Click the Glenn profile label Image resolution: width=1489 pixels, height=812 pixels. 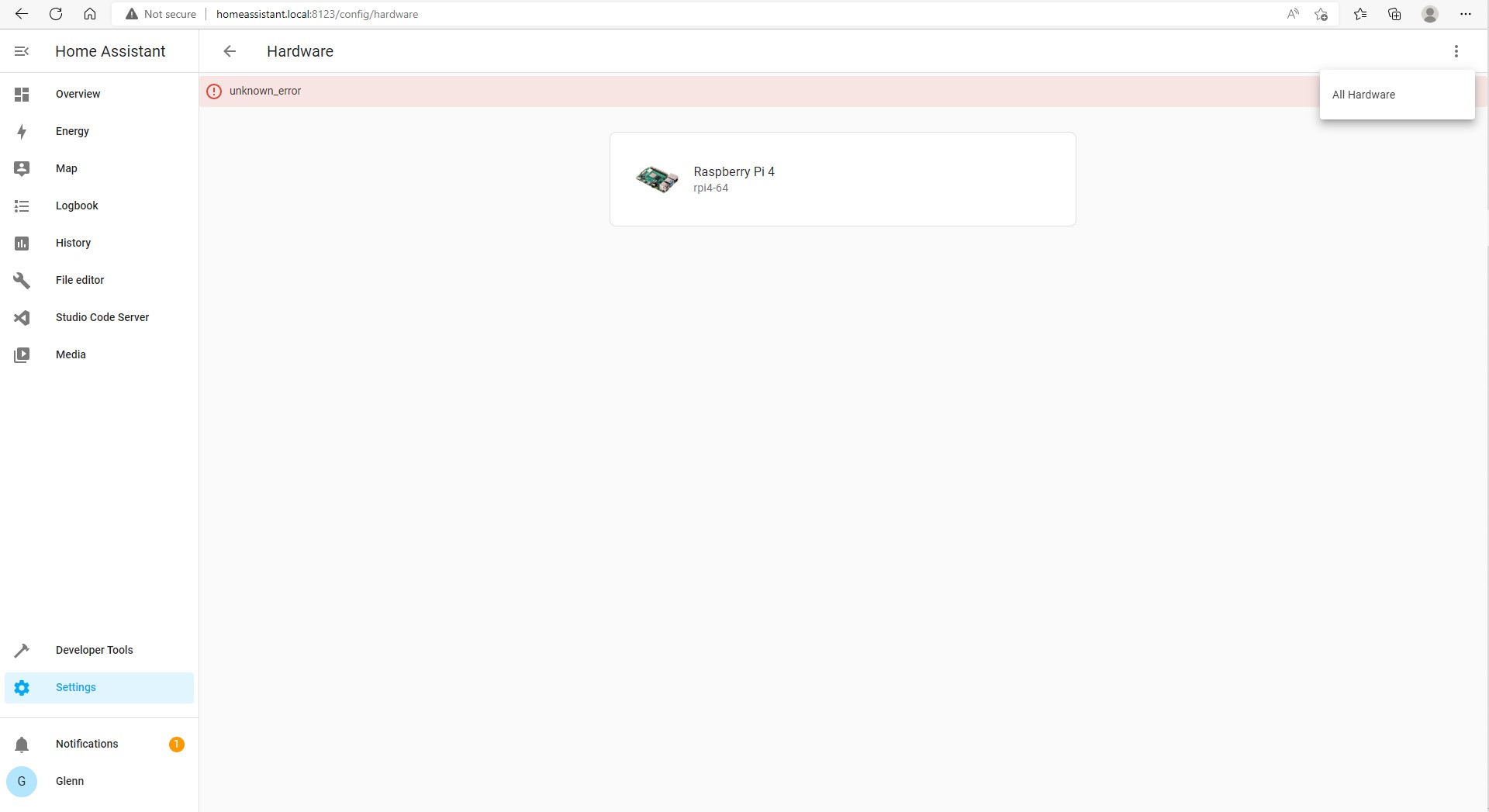click(70, 781)
